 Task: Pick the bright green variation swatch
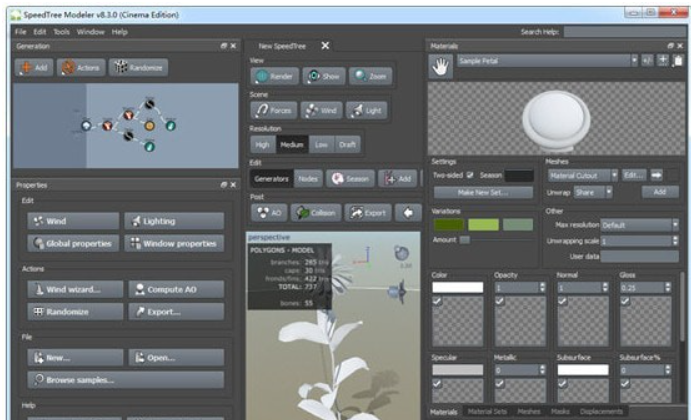pos(483,225)
